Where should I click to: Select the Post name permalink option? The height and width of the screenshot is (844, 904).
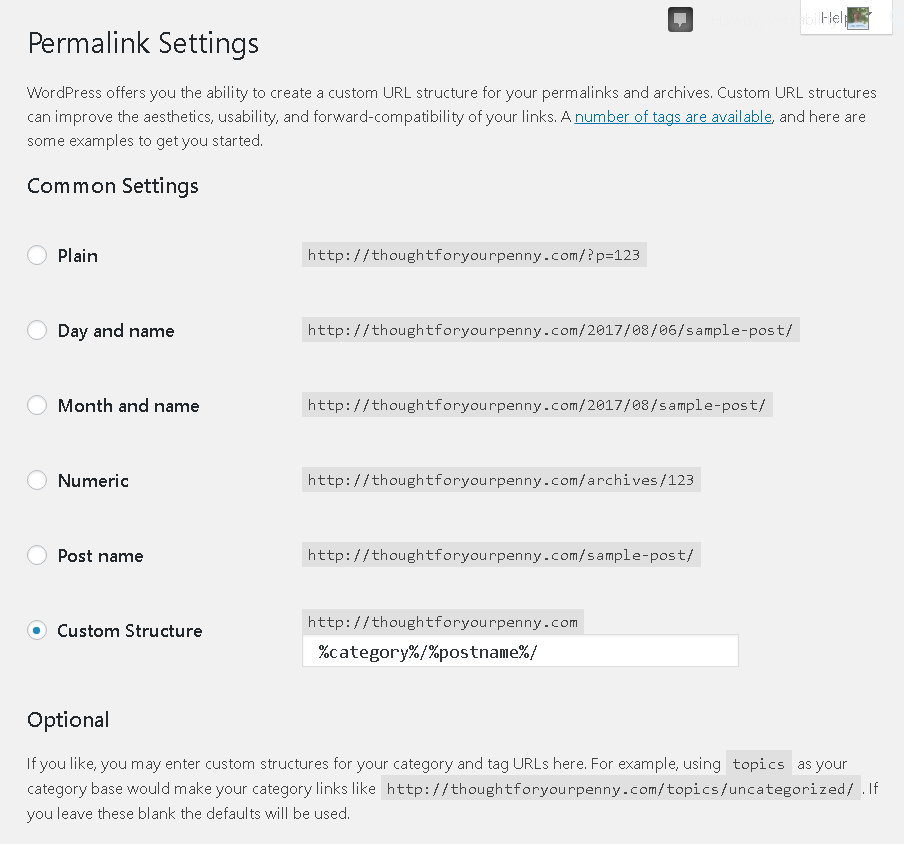tap(37, 555)
